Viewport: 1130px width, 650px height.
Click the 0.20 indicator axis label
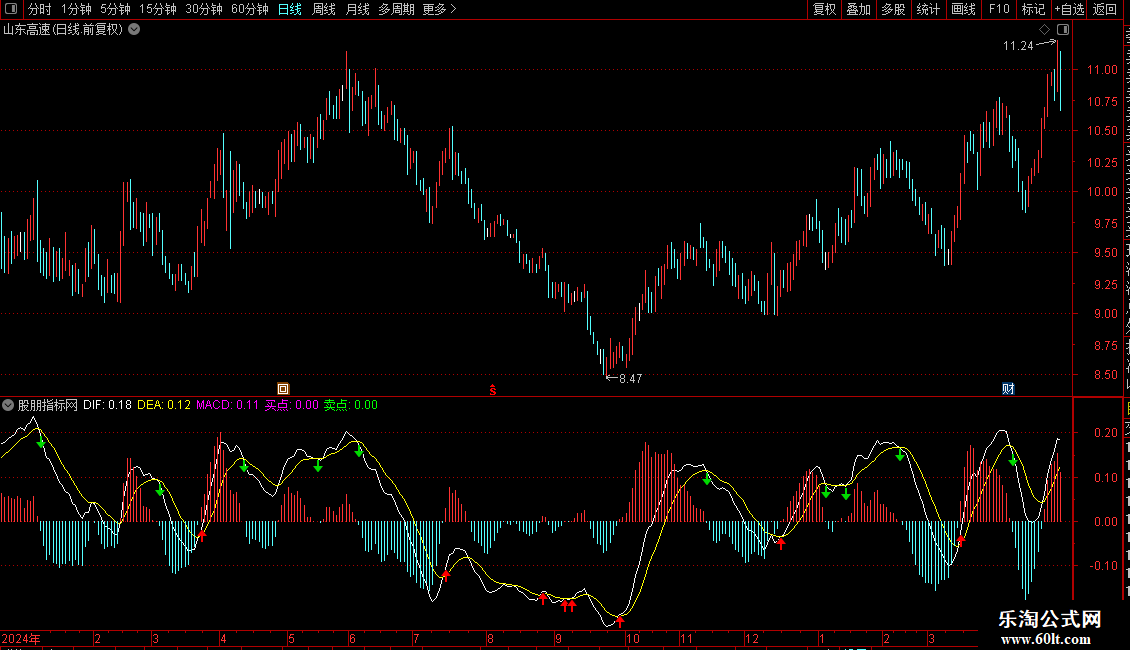pos(1105,433)
